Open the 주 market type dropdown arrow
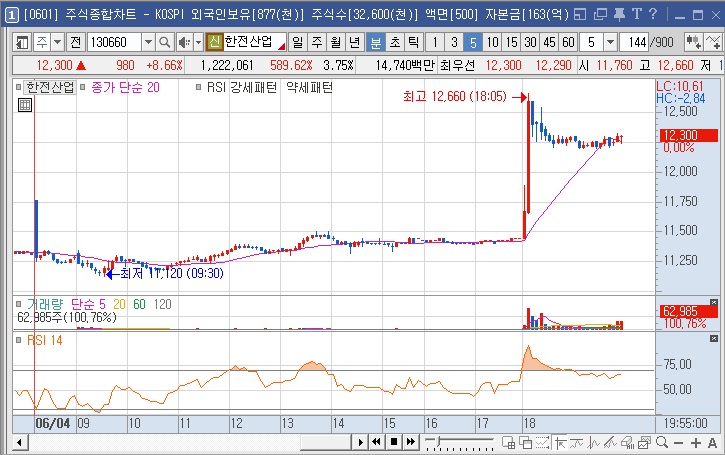The image size is (725, 455). pyautogui.click(x=57, y=43)
